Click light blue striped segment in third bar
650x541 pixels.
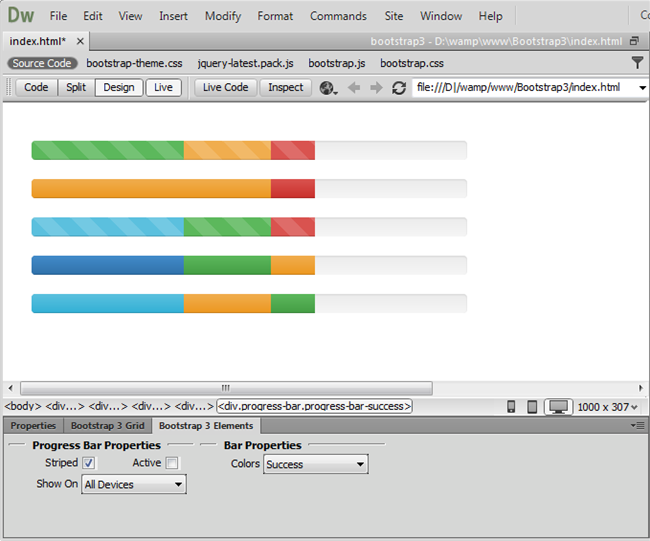[x=108, y=227]
